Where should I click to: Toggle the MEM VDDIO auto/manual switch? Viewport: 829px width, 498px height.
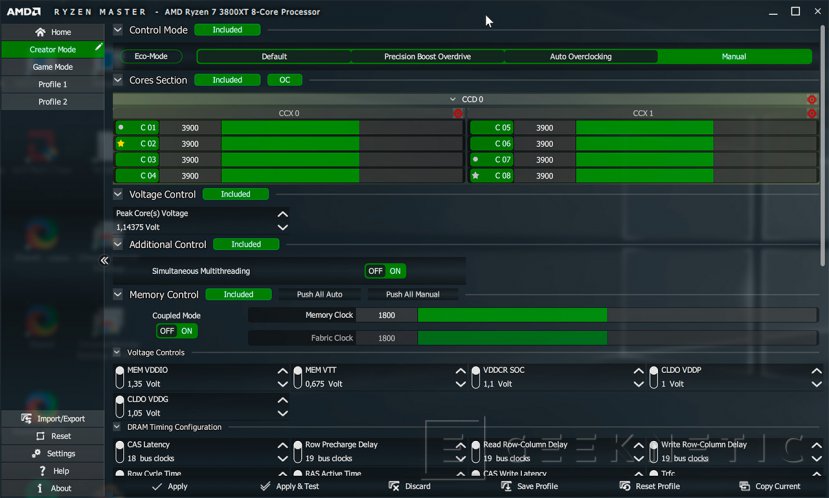(119, 377)
